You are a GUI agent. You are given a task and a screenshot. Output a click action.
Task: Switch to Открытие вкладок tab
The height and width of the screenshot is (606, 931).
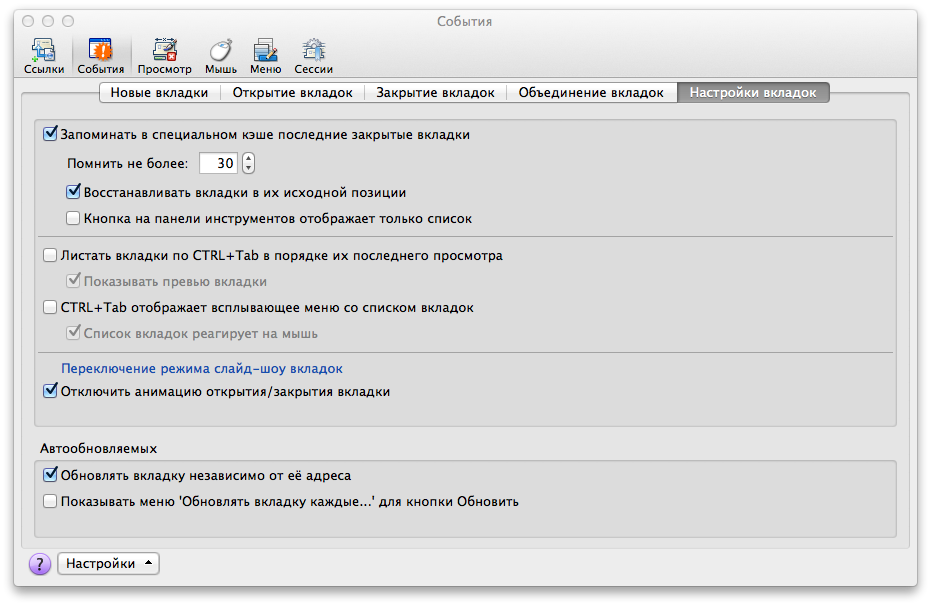coord(292,93)
